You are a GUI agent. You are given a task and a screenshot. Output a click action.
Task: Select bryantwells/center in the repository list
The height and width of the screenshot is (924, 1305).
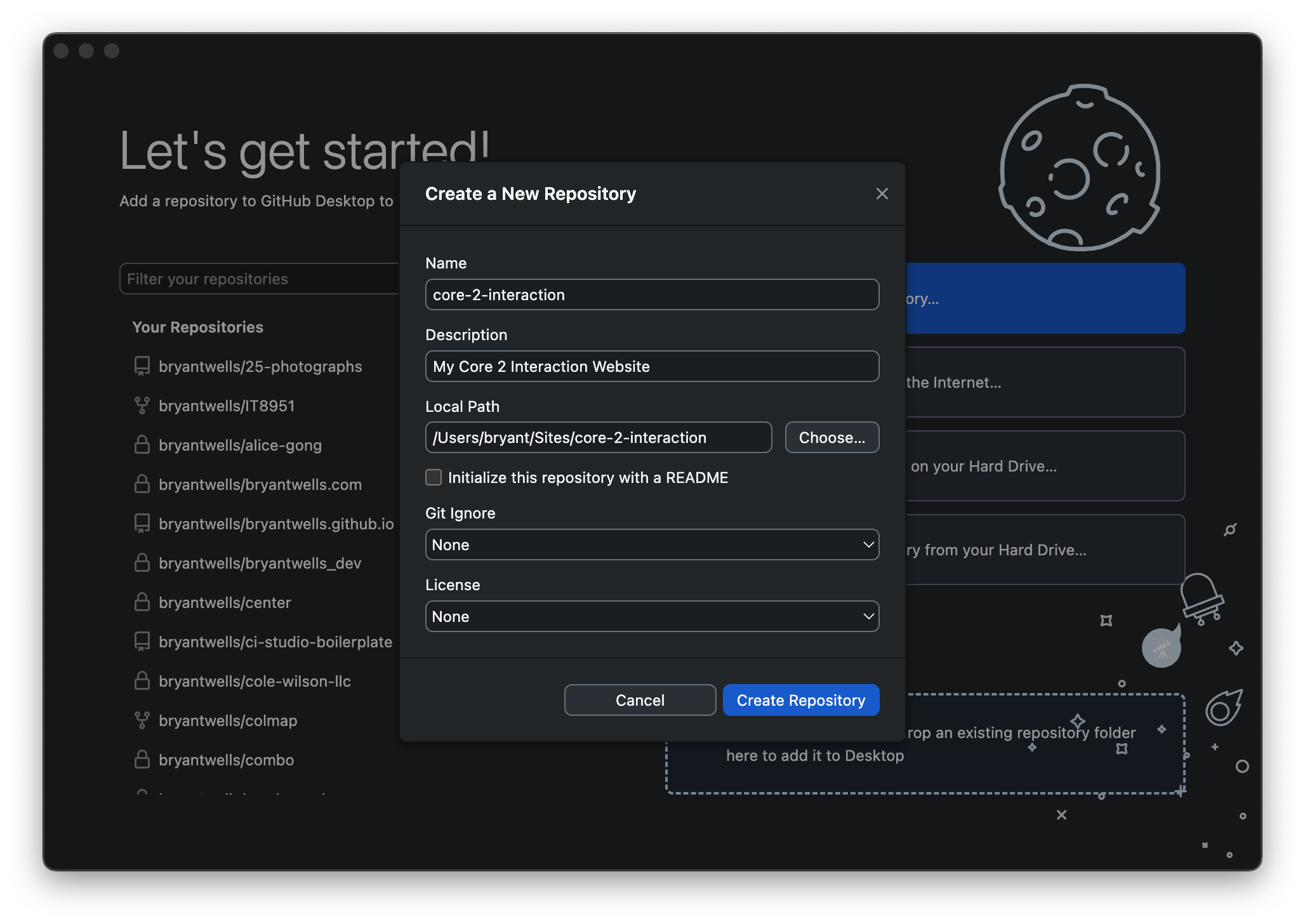(225, 602)
